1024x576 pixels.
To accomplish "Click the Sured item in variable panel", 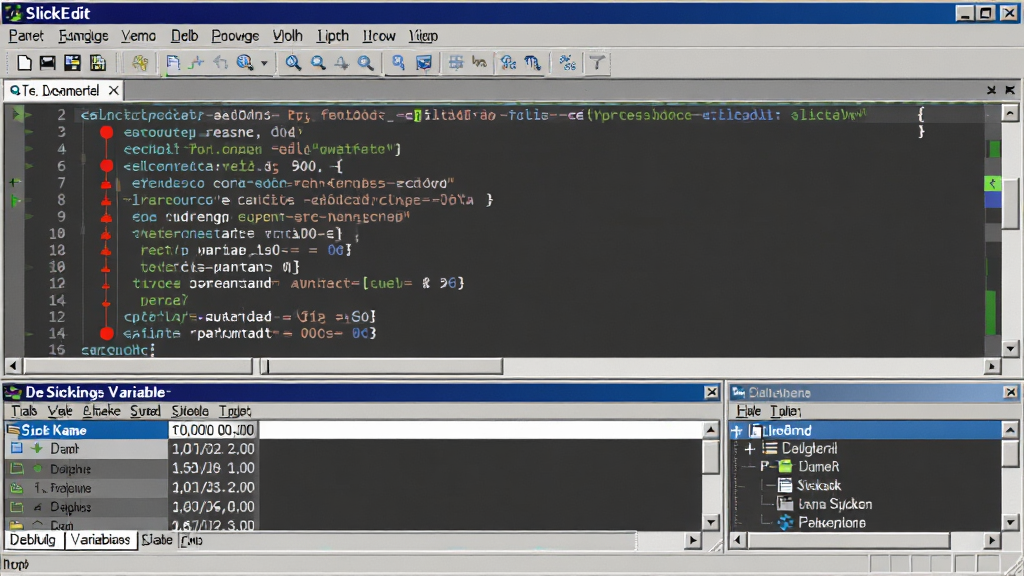I will [145, 411].
